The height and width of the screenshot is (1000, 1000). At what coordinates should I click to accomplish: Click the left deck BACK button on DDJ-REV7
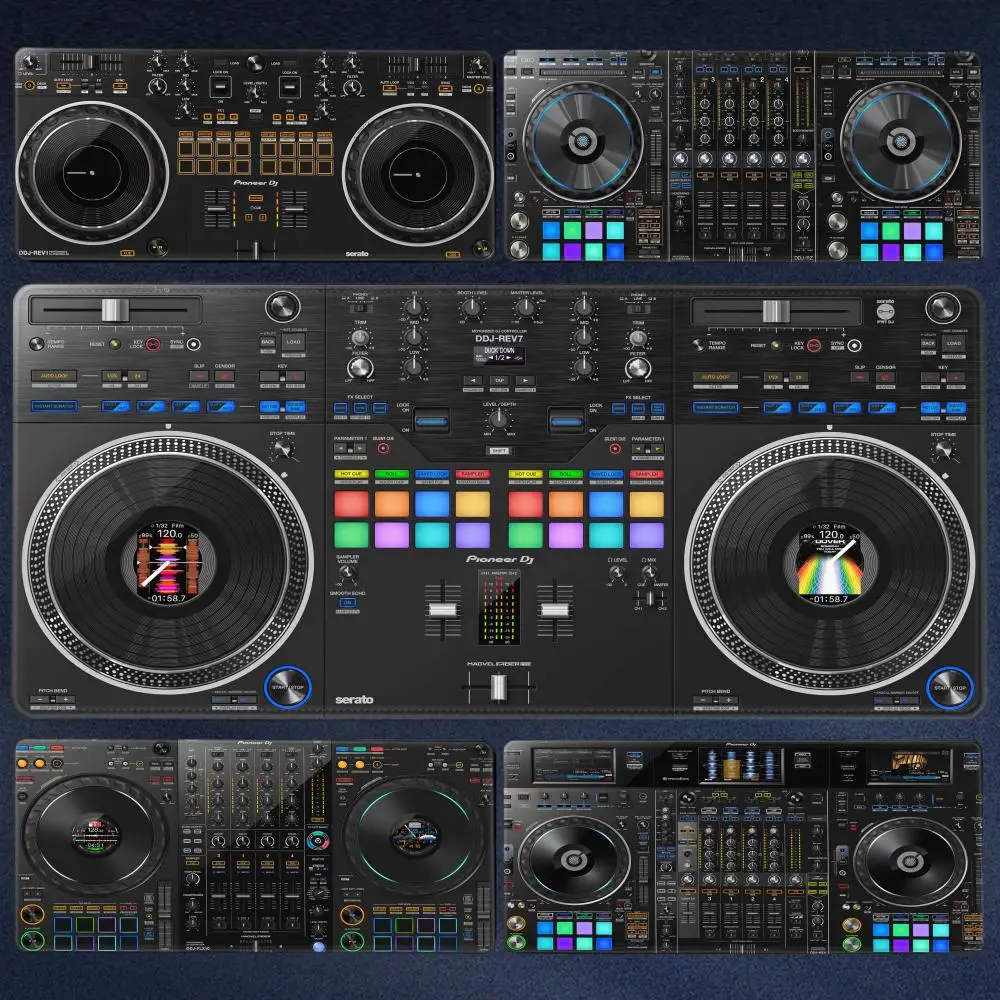[x=268, y=342]
